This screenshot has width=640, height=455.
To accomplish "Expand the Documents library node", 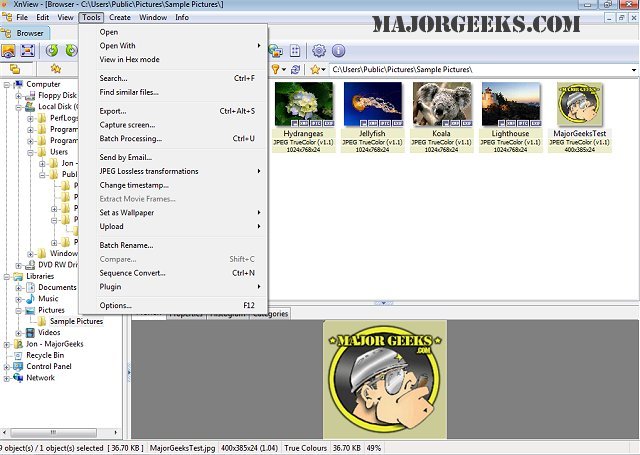I will pos(18,287).
